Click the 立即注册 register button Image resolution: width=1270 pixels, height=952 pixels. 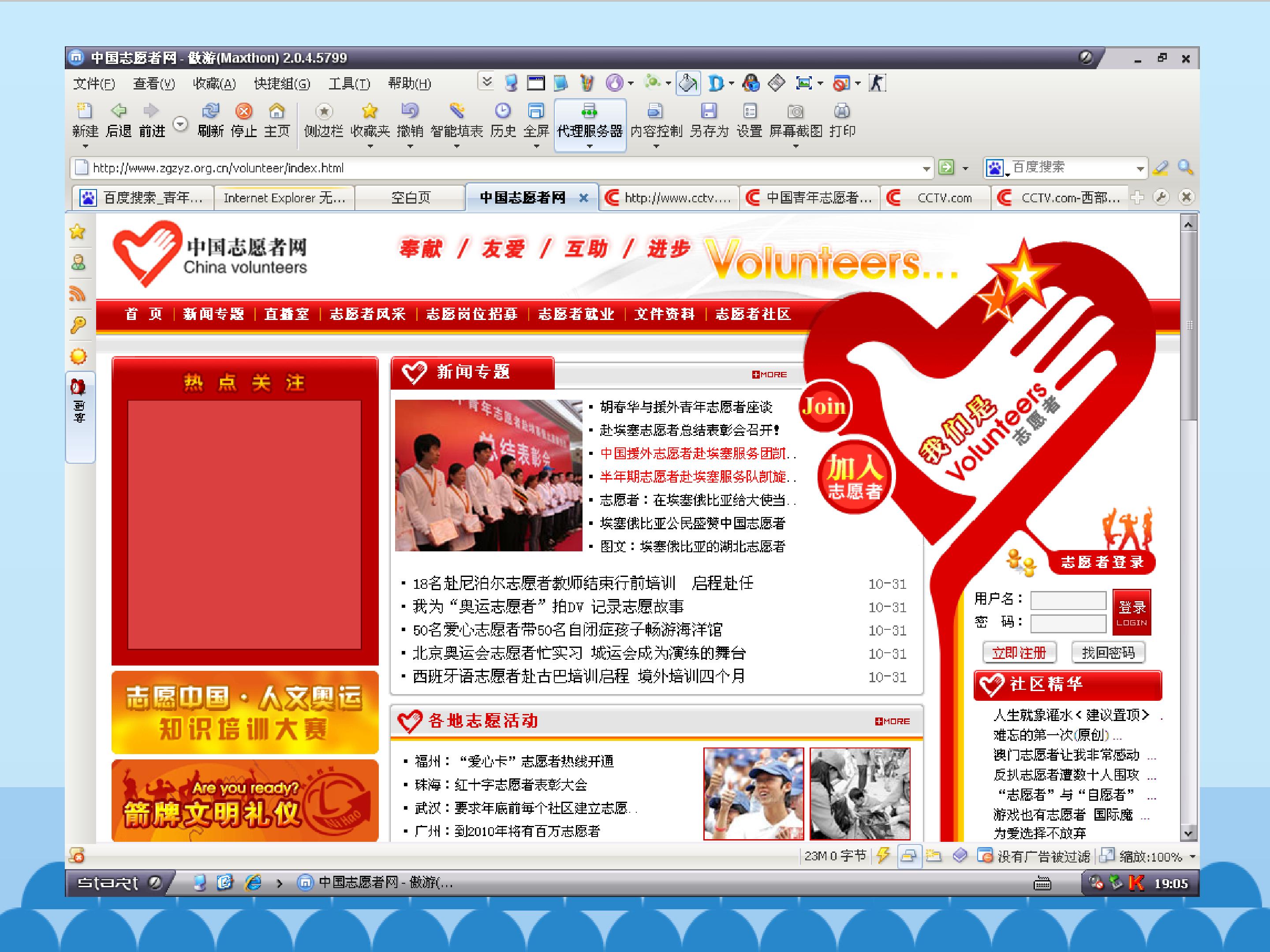[x=1019, y=652]
